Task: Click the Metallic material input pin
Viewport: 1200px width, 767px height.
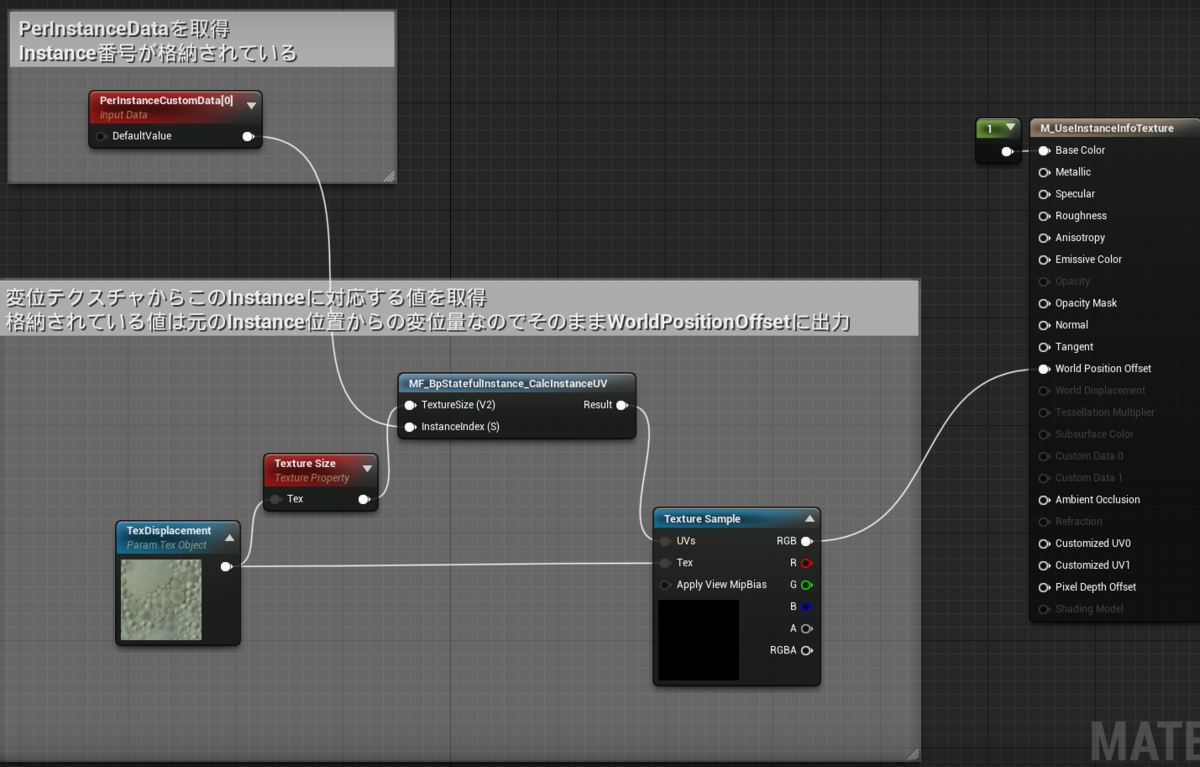Action: click(x=1044, y=173)
